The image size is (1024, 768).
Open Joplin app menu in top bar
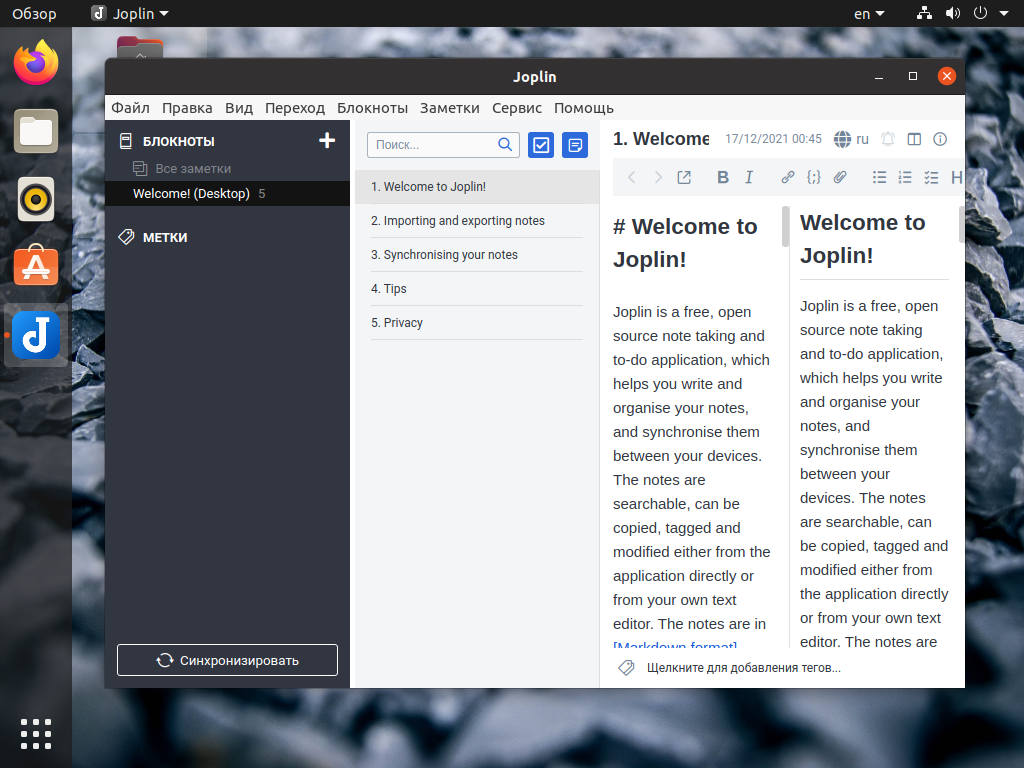pyautogui.click(x=130, y=13)
